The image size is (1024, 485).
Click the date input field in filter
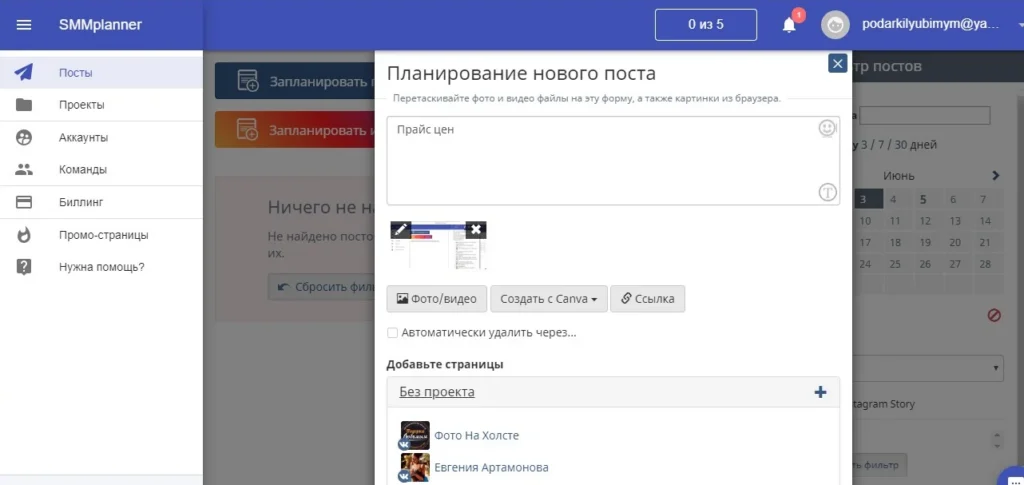tap(925, 116)
